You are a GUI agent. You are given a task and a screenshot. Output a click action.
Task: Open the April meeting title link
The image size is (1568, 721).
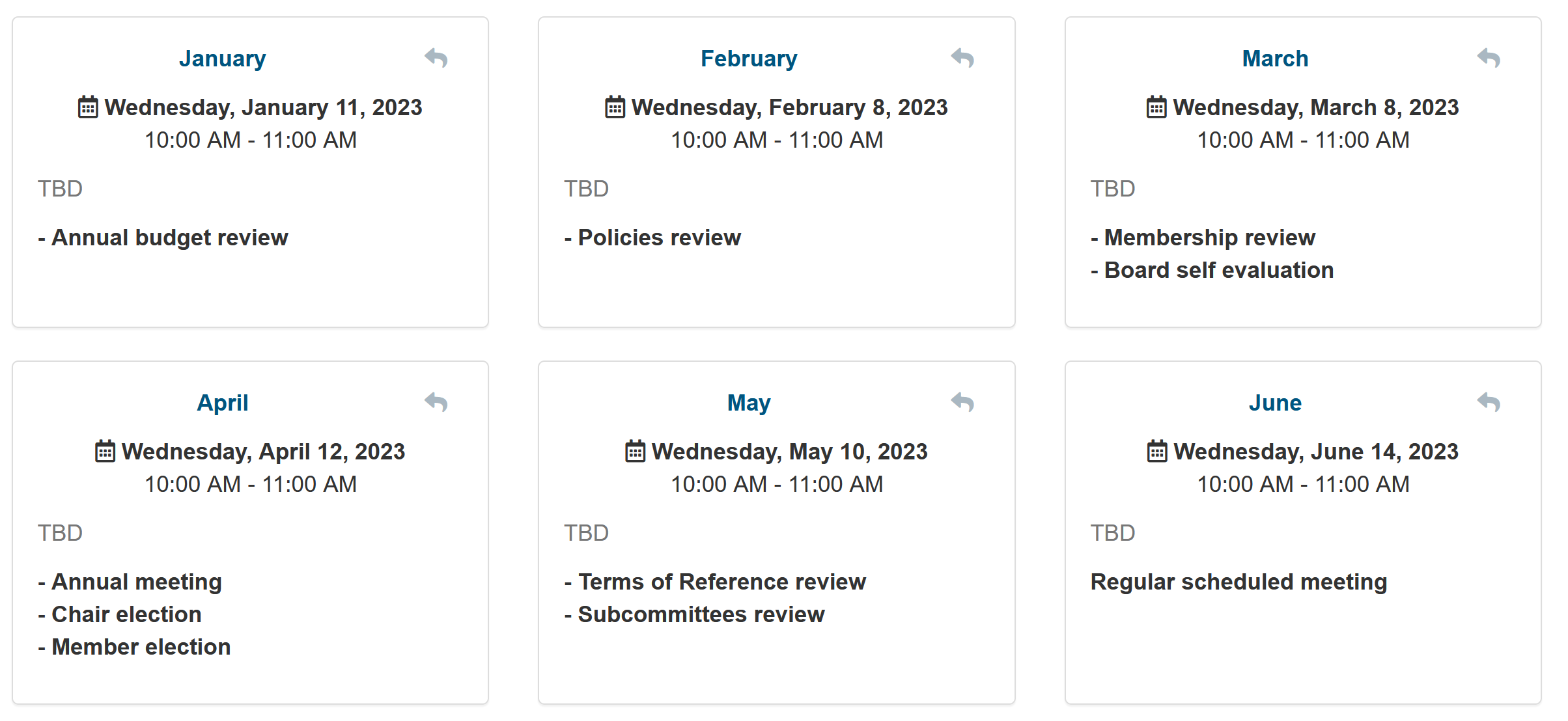223,403
